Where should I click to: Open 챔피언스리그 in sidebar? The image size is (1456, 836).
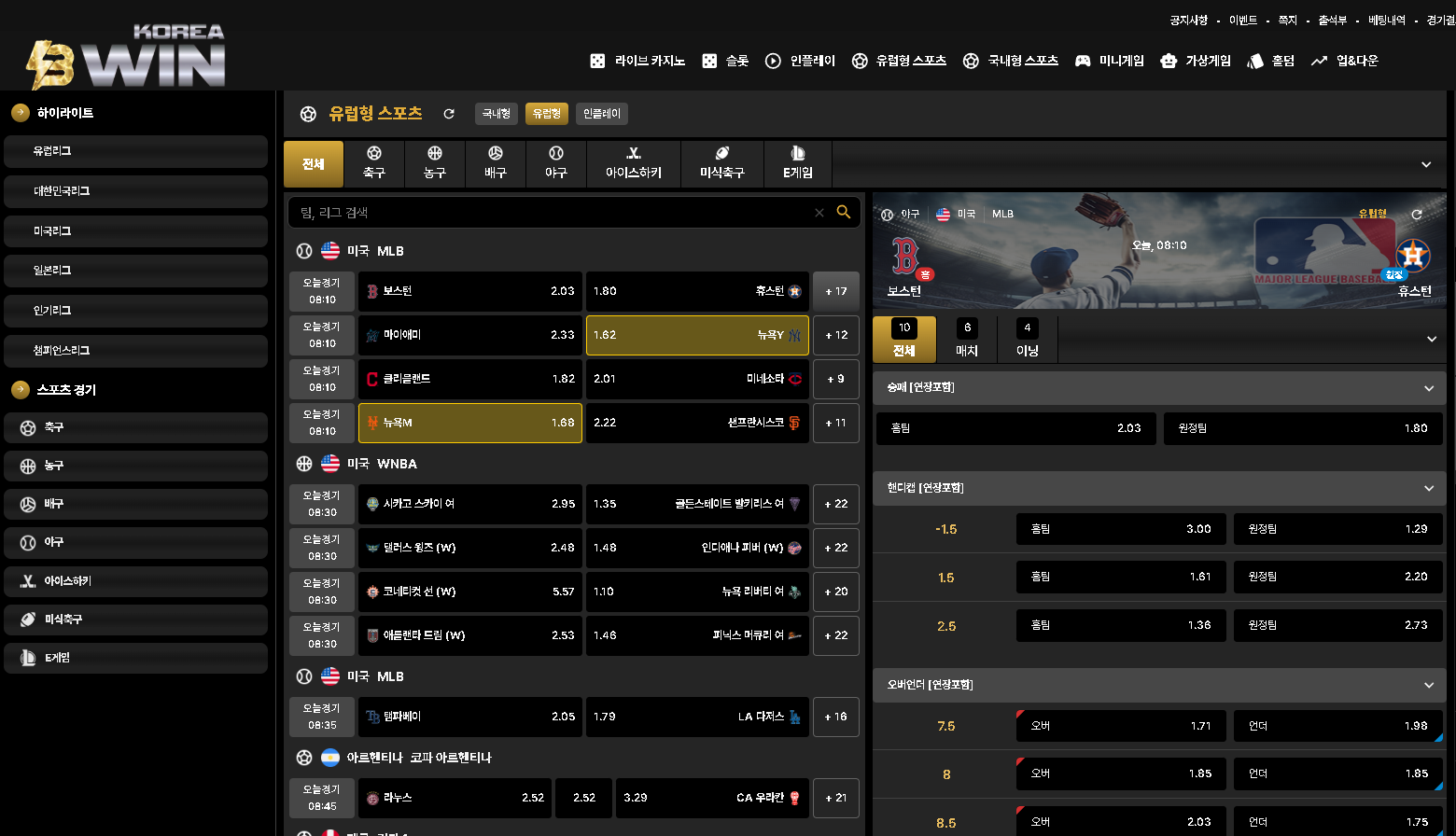click(135, 351)
